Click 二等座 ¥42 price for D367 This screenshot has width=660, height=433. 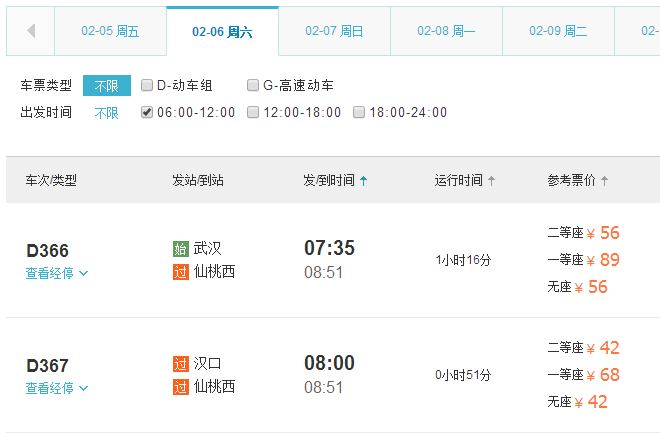(x=583, y=348)
